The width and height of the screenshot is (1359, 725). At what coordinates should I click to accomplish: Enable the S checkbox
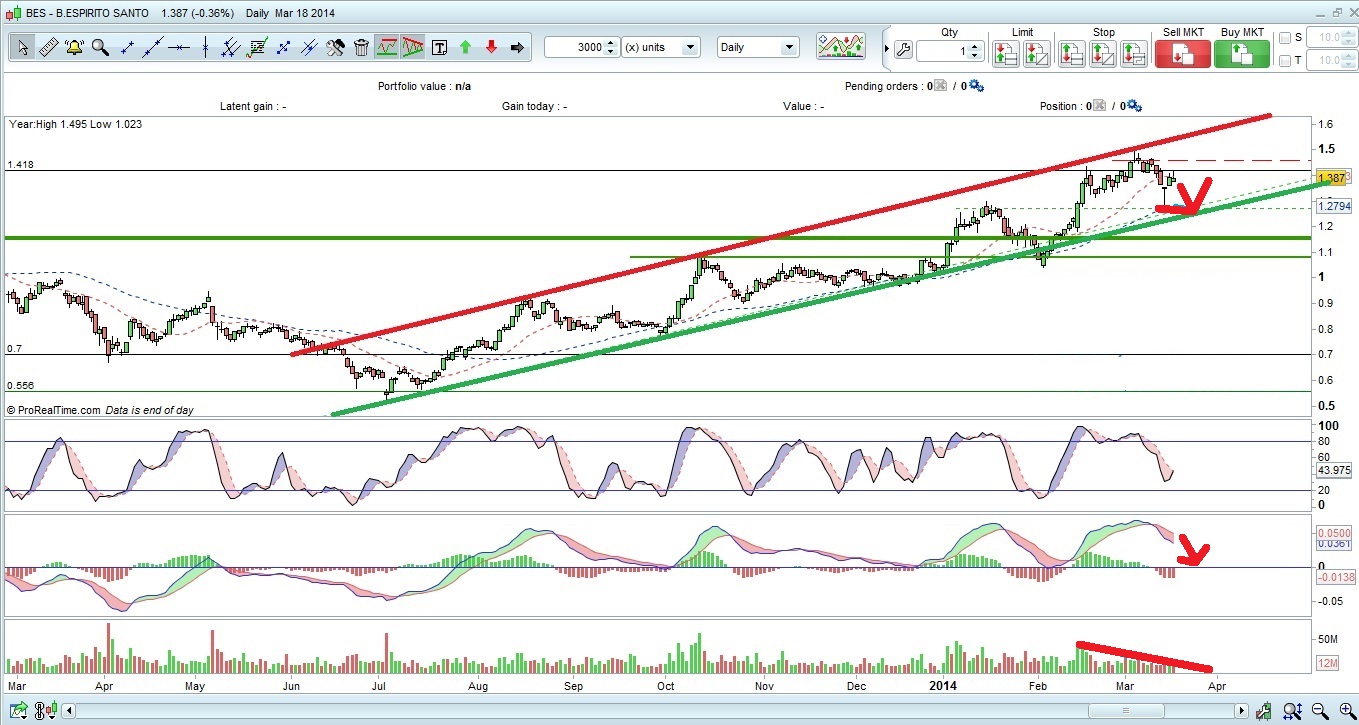(1285, 38)
